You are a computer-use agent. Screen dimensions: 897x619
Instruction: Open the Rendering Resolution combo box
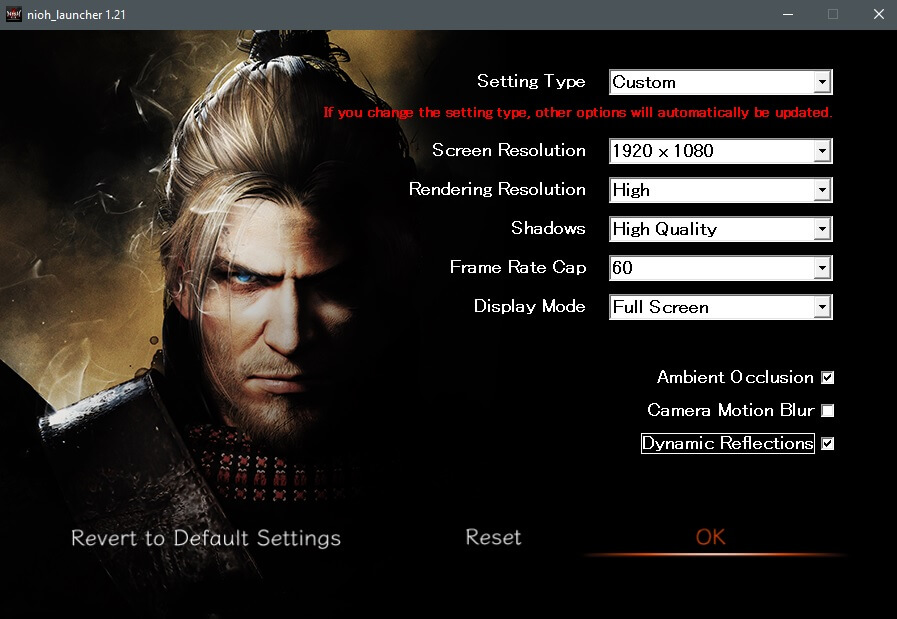[720, 190]
